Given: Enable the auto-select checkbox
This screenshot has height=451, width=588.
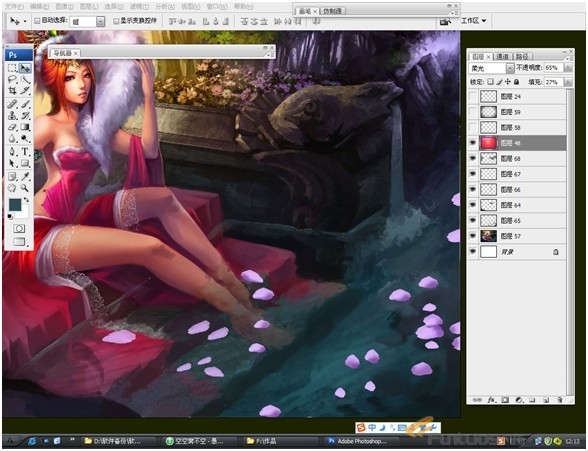Looking at the screenshot, I should click(x=37, y=21).
